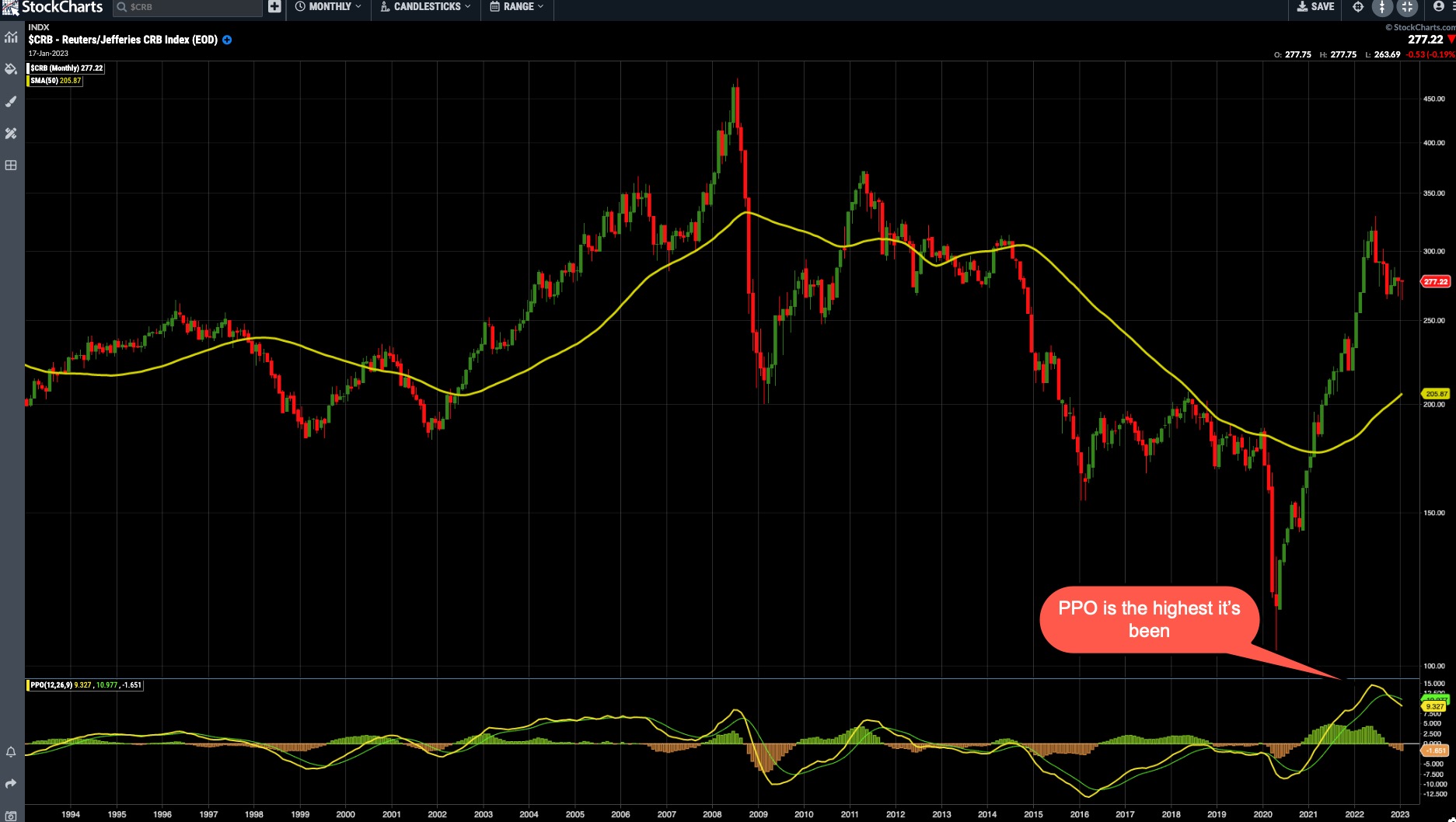Open the CANDLESTICKS chart type dropdown
This screenshot has width=1456, height=822.
pyautogui.click(x=425, y=7)
